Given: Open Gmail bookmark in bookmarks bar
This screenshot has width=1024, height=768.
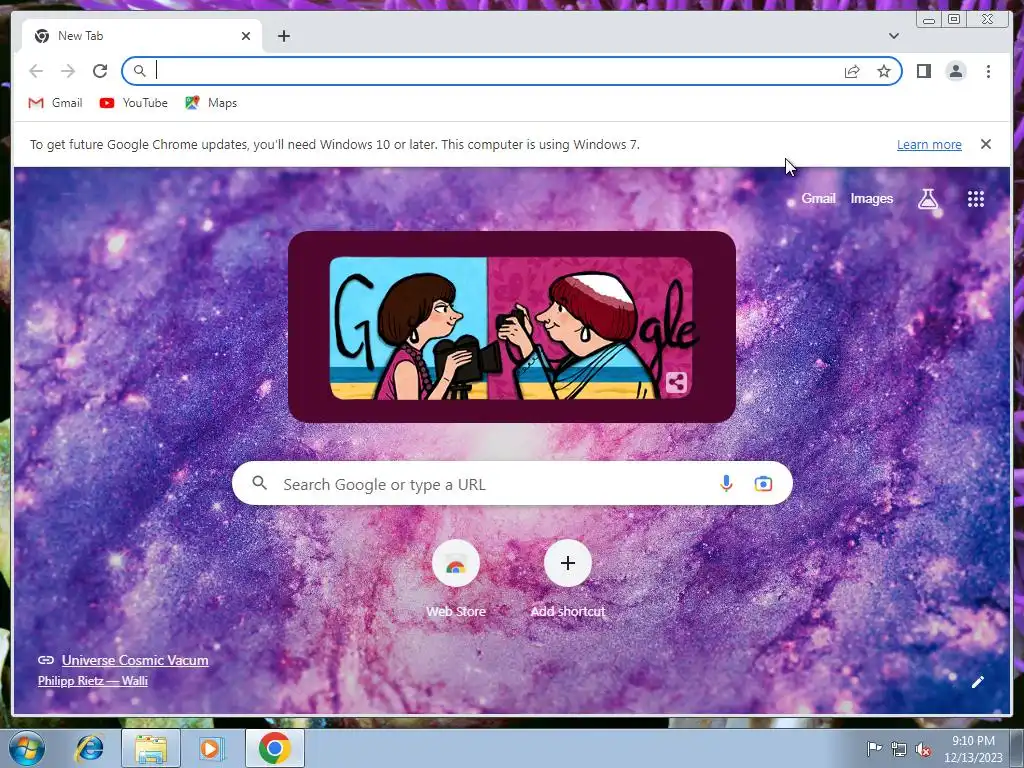Looking at the screenshot, I should [56, 103].
